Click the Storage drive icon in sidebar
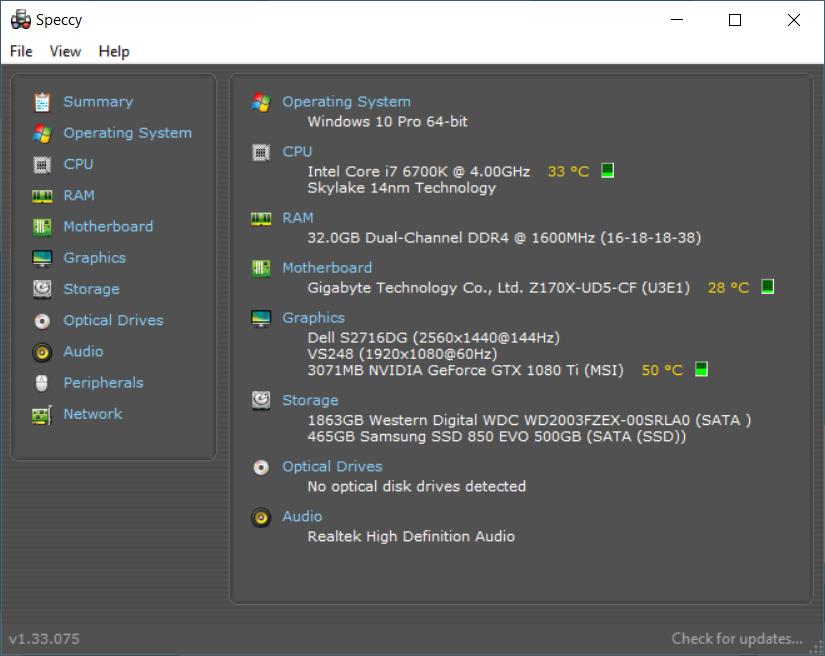 click(x=42, y=289)
